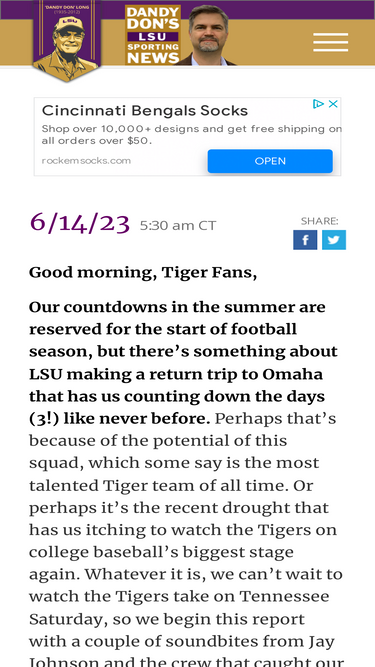Image resolution: width=375 pixels, height=667 pixels.
Task: Click the Dandy Don Long portrait badge
Action: [67, 40]
